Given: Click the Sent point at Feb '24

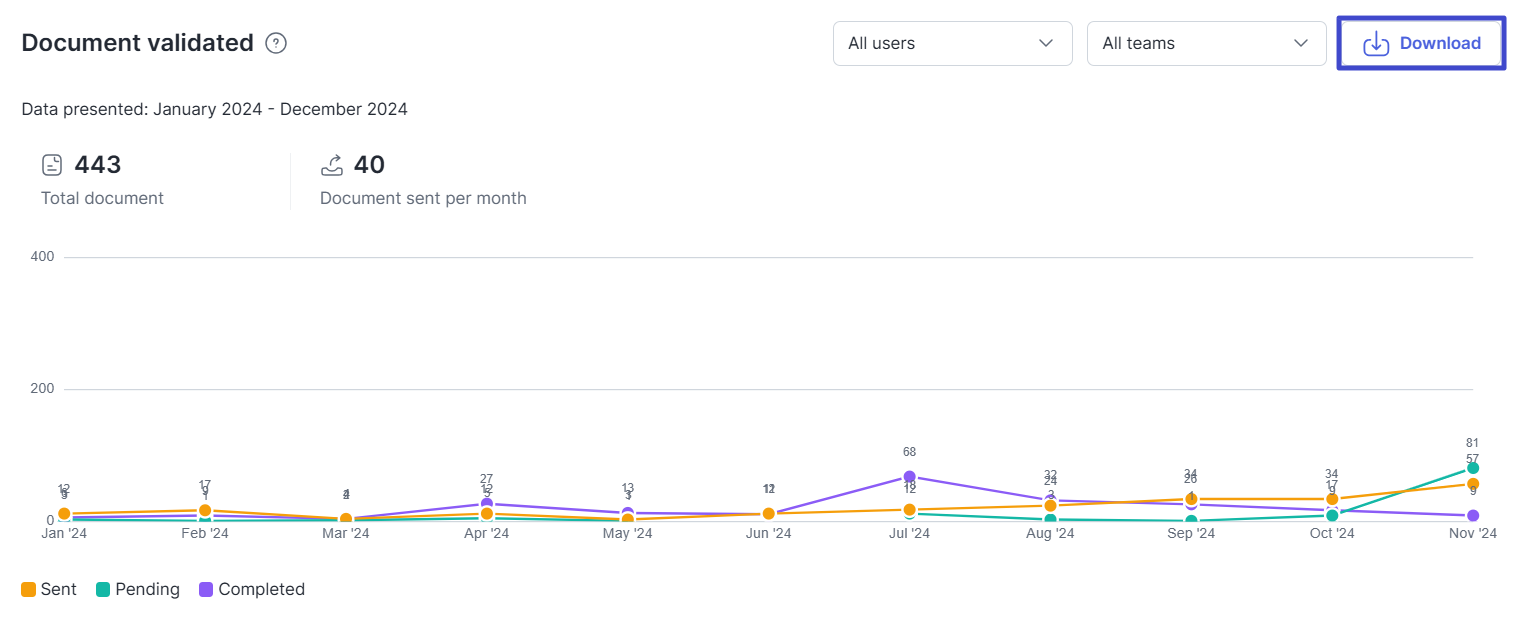Looking at the screenshot, I should (205, 510).
